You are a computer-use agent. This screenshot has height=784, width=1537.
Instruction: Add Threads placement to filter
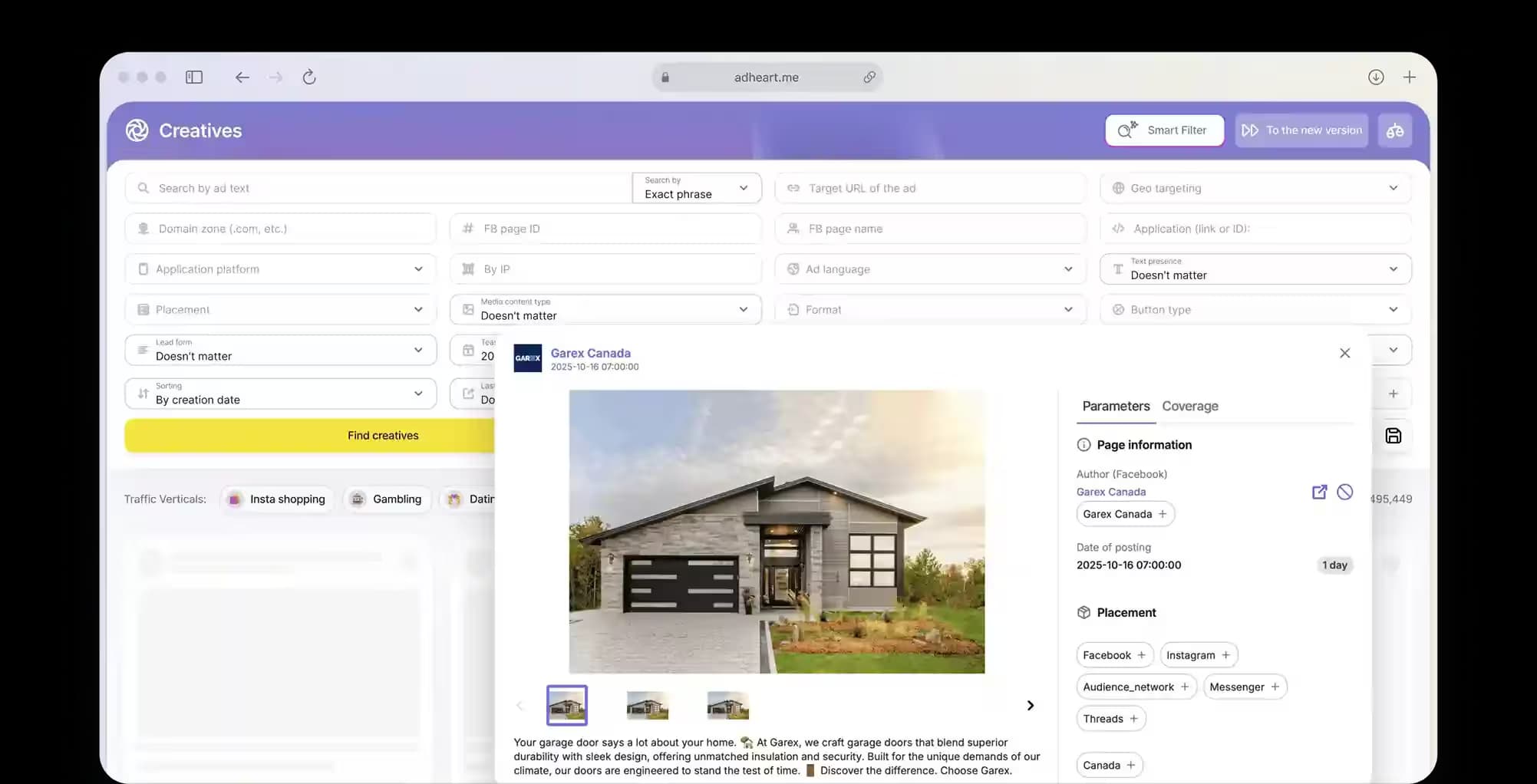click(1110, 719)
